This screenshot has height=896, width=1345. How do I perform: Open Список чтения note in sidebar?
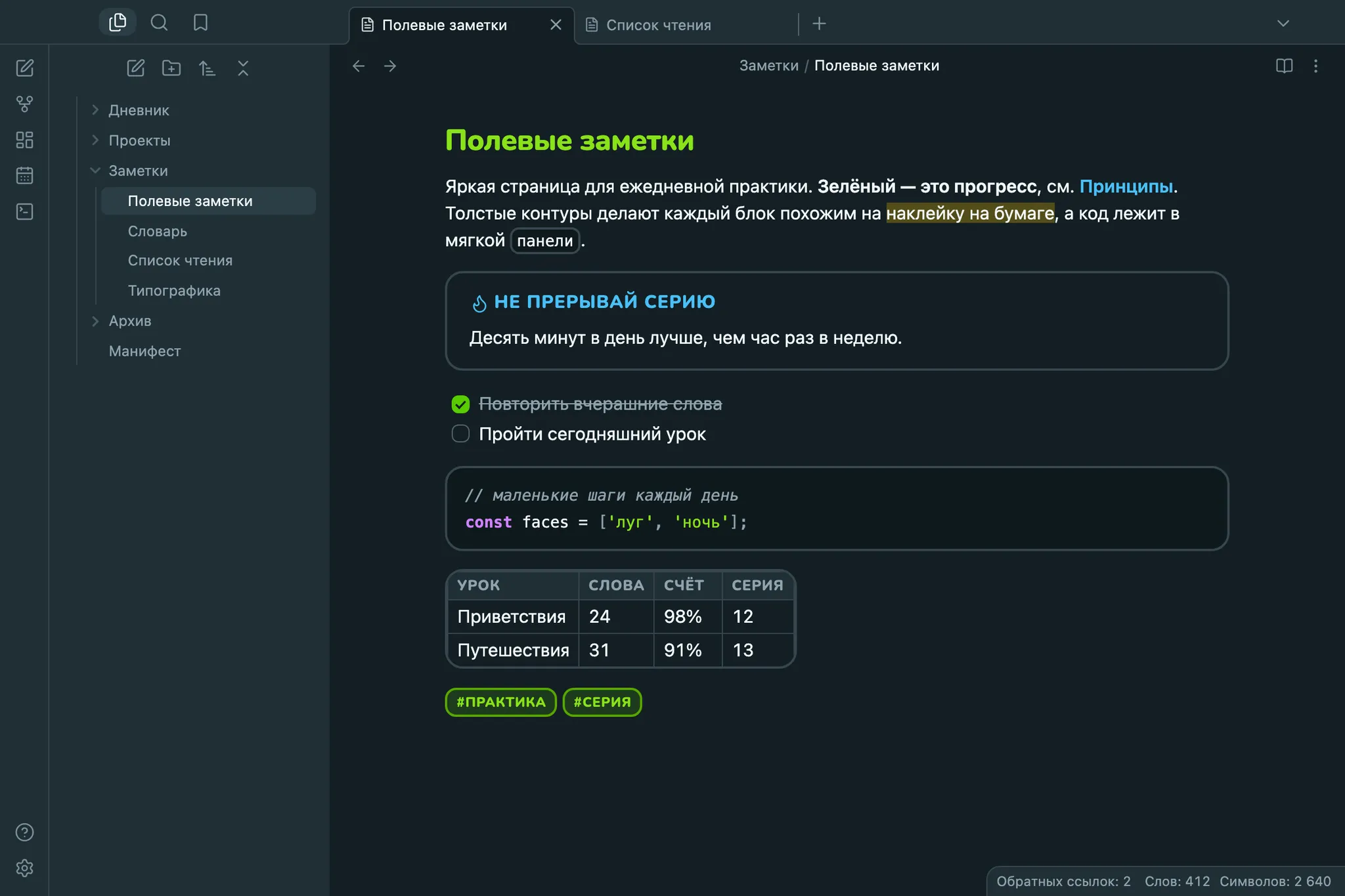[208, 261]
